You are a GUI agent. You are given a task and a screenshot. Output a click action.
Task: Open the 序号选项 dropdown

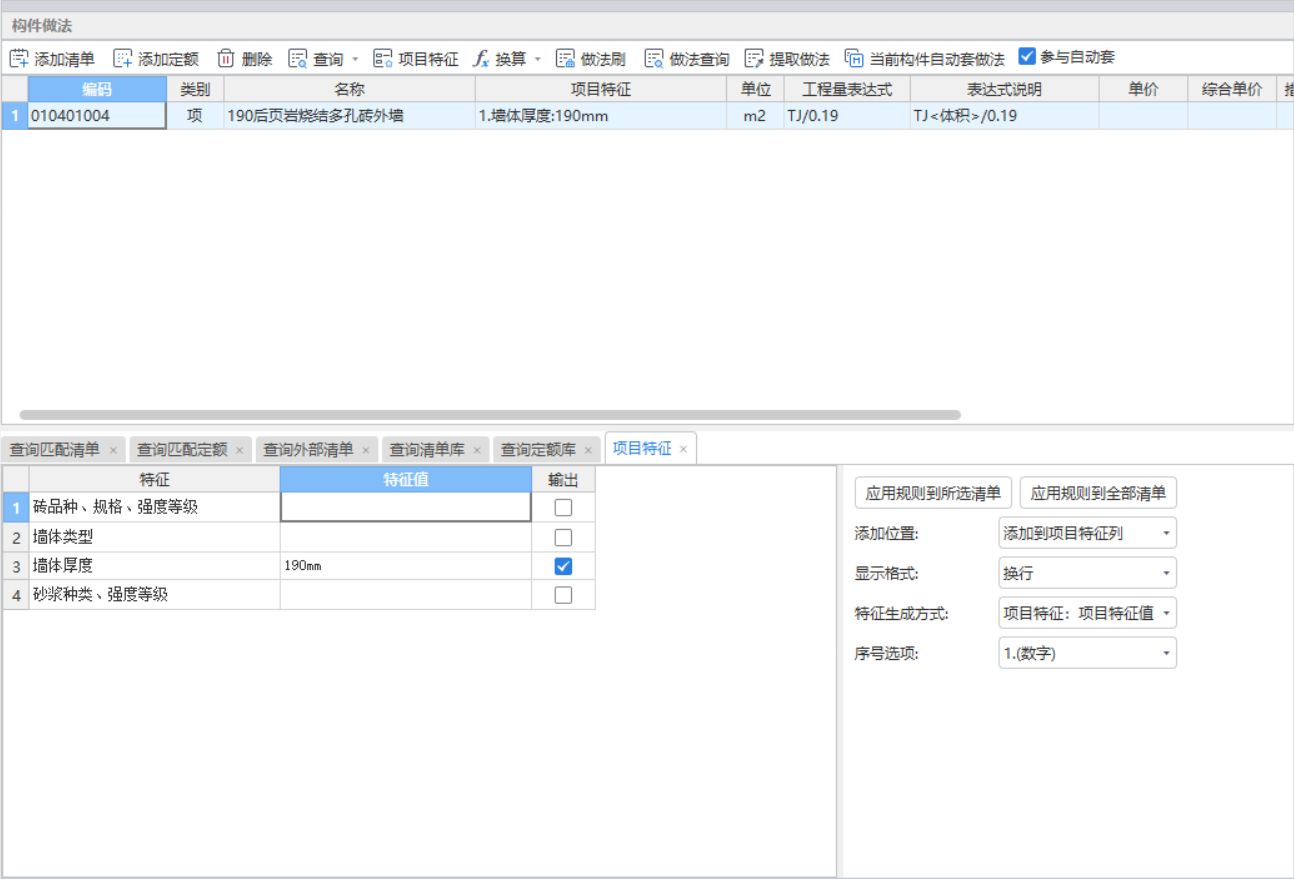[1087, 653]
